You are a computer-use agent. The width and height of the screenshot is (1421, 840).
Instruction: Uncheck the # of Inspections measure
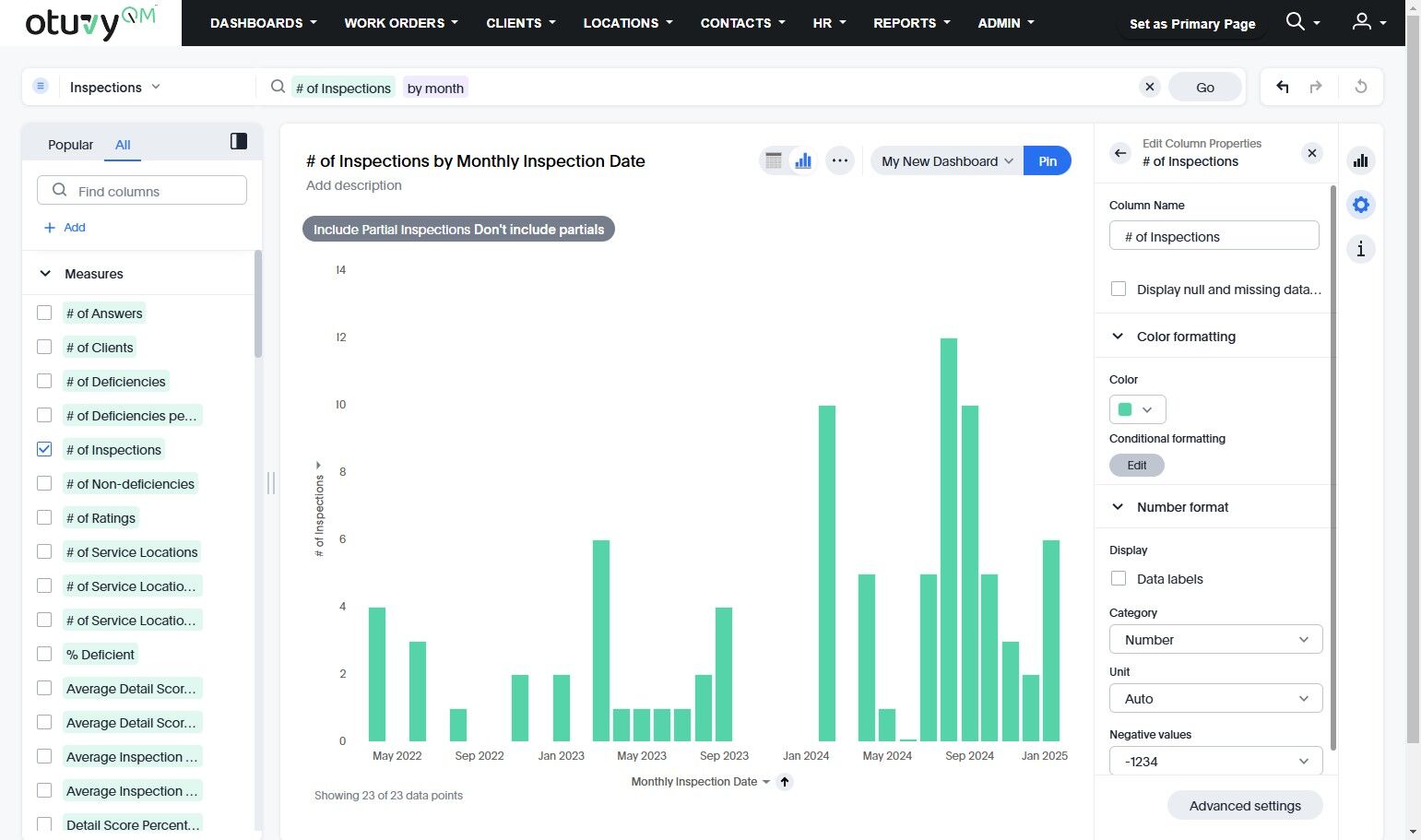click(x=44, y=449)
